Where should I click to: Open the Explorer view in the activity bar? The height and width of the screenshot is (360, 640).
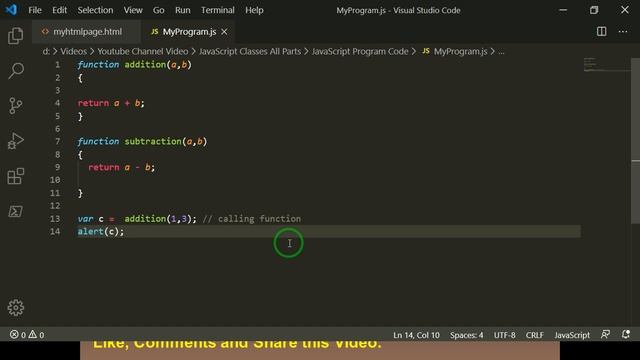[16, 36]
